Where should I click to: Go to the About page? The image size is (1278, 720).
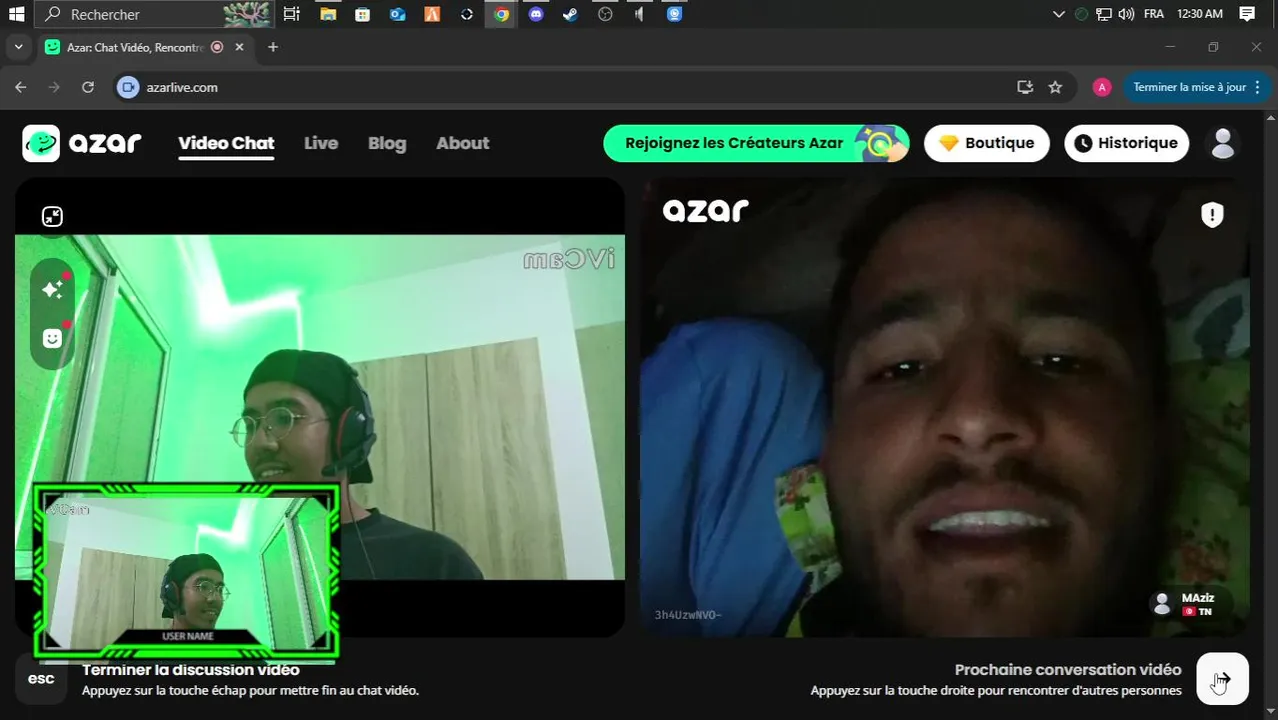pyautogui.click(x=462, y=143)
